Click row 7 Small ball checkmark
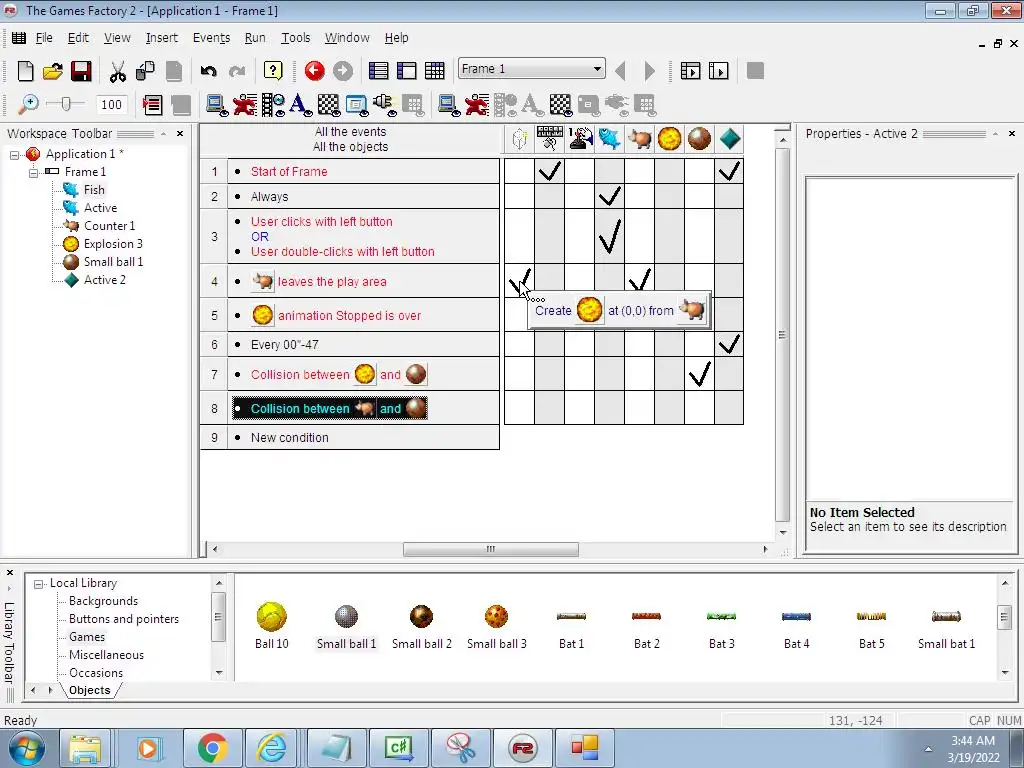 coord(699,374)
